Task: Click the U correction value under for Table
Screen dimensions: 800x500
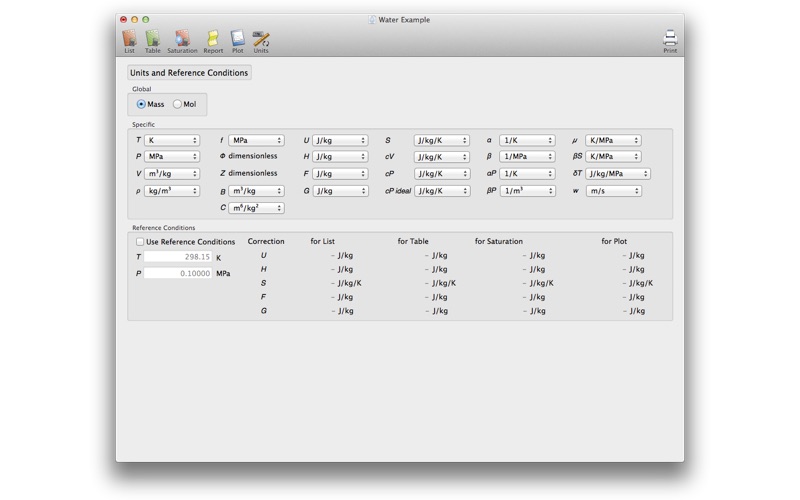Action: click(x=436, y=256)
